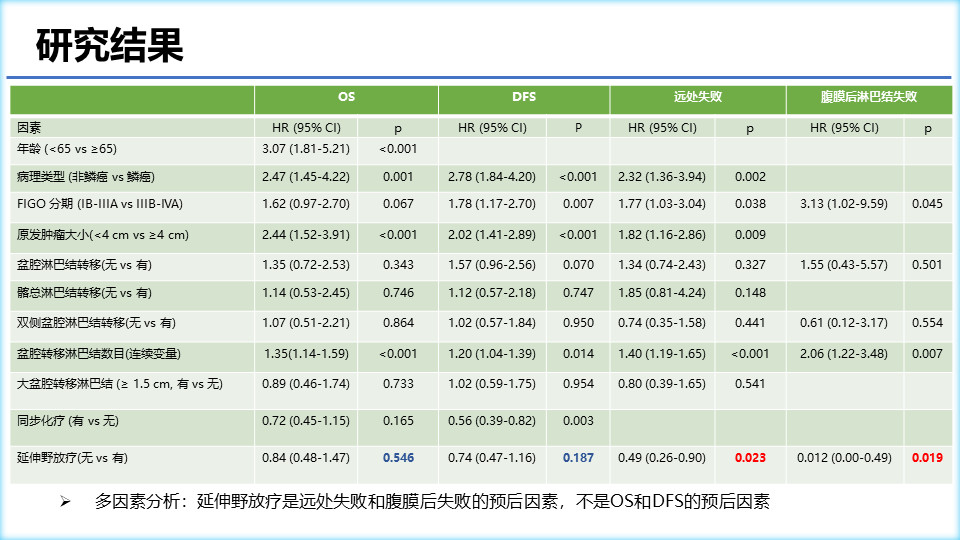Click the 年龄 (<65 vs ≥65) row label
The image size is (960, 540).
tap(67, 149)
